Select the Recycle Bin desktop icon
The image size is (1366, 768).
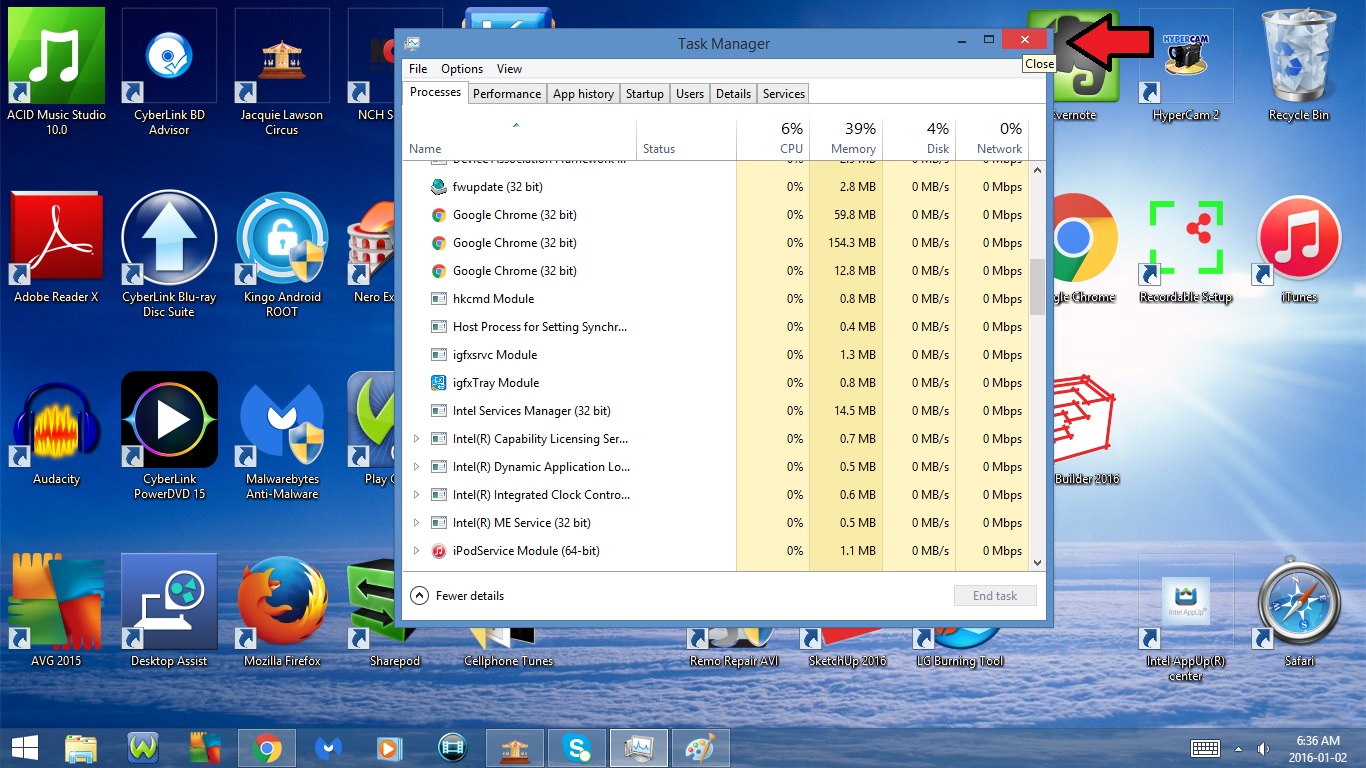pyautogui.click(x=1299, y=65)
